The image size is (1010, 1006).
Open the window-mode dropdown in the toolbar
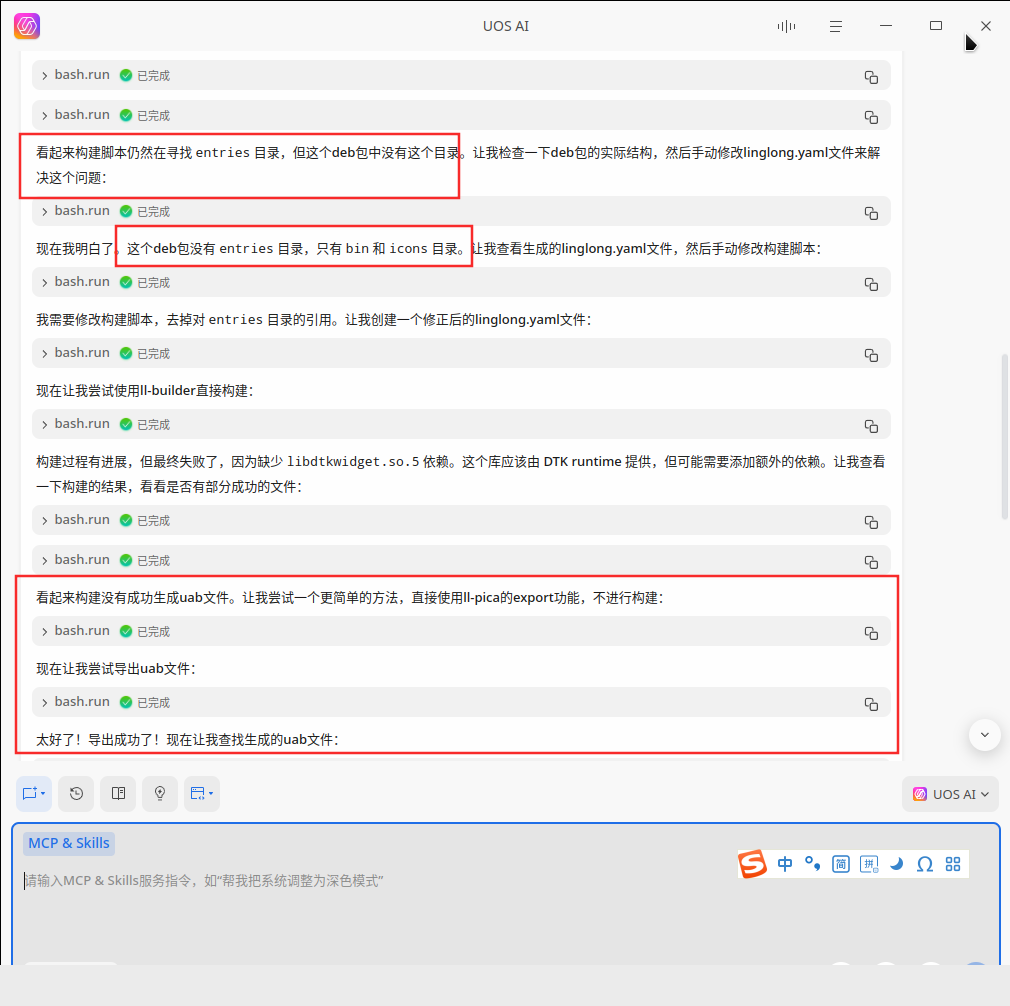pyautogui.click(x=202, y=793)
